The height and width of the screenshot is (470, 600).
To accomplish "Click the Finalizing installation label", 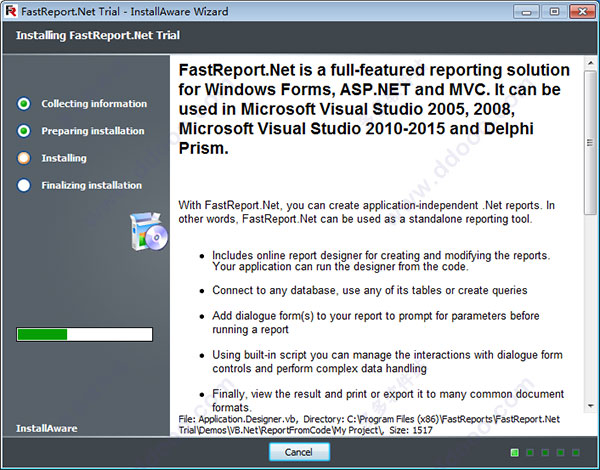I will pyautogui.click(x=92, y=185).
